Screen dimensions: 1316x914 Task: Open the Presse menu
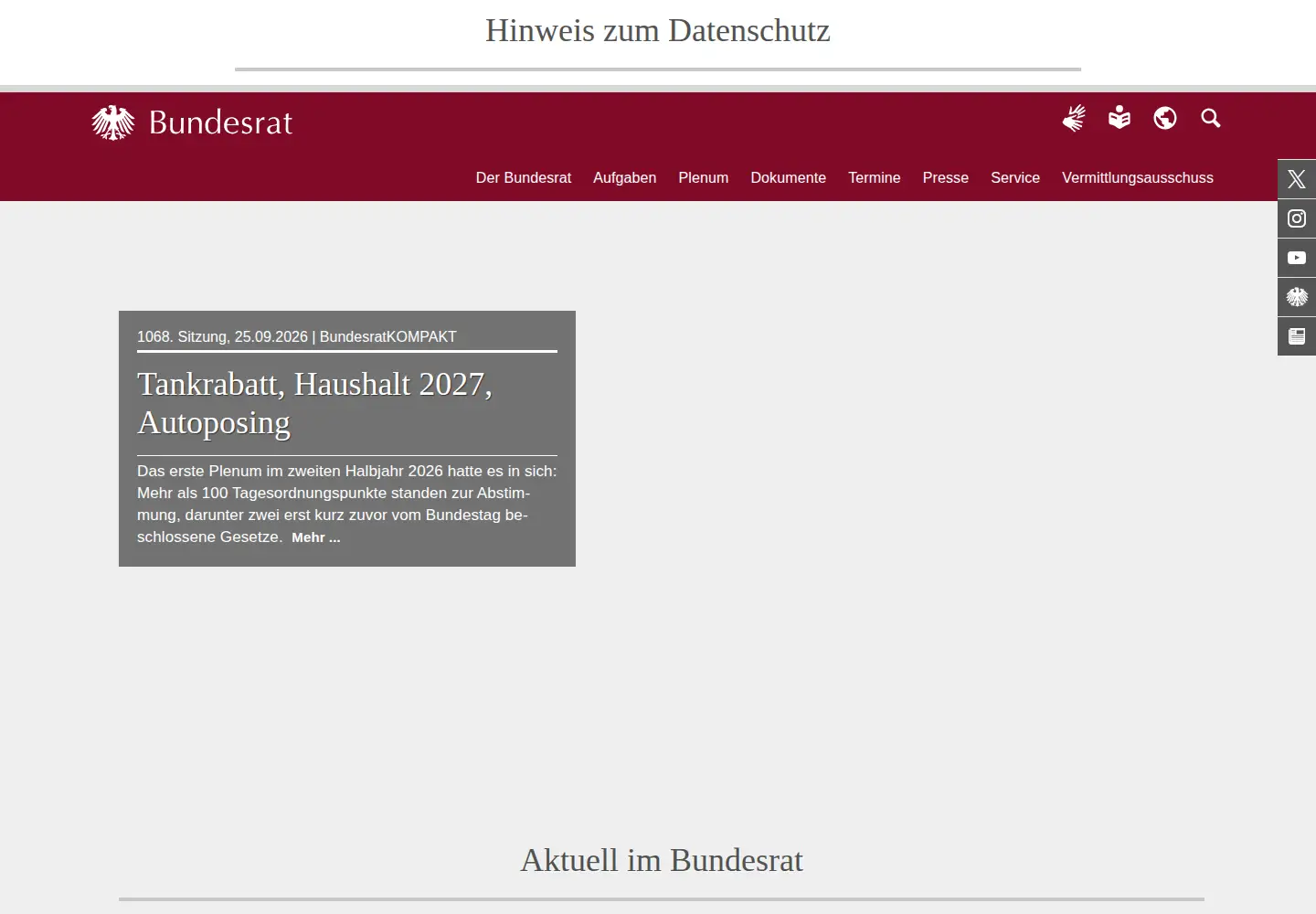946,177
